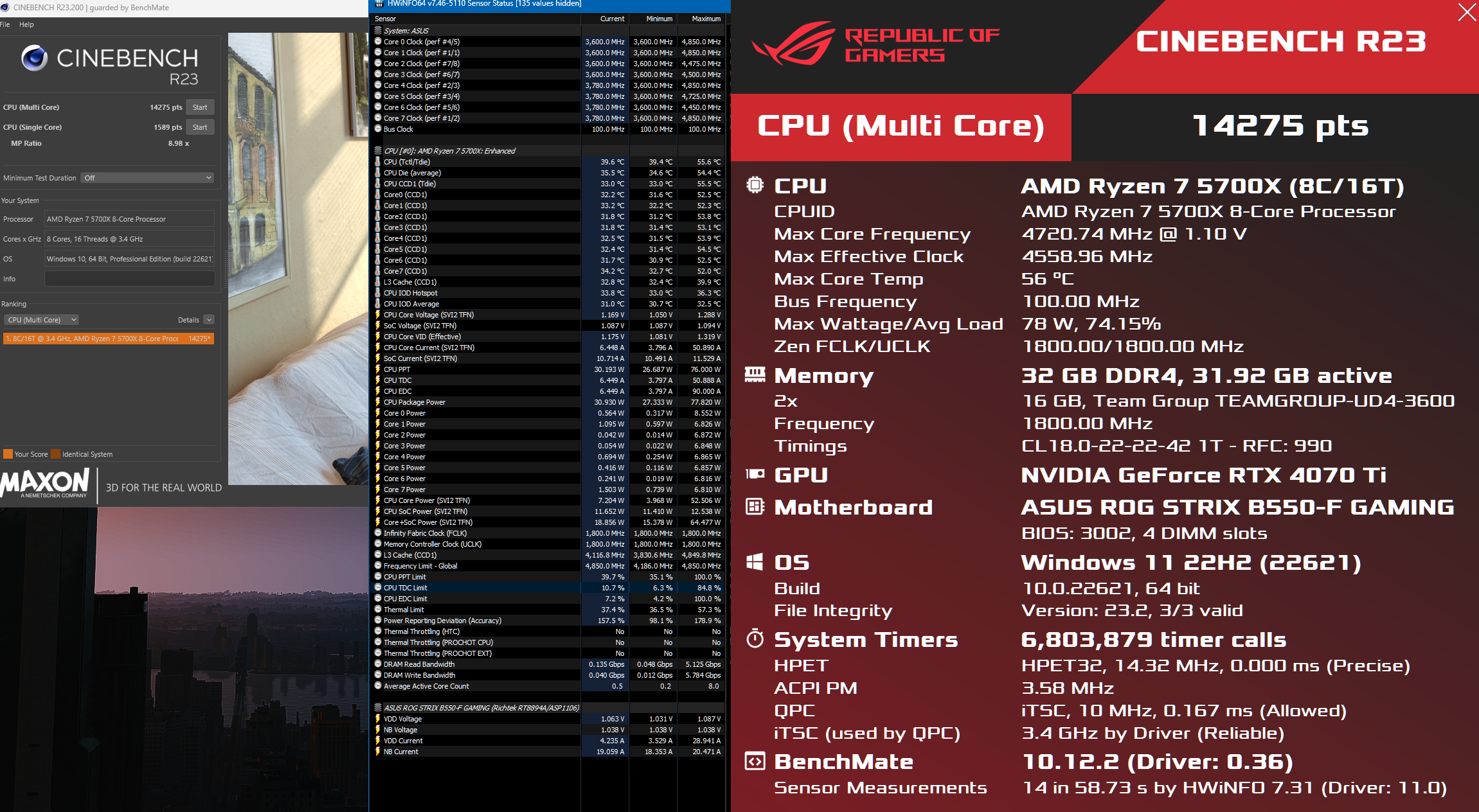Click the icon of Infinity Fabric Clock (FCLK)
This screenshot has height=812, width=1479.
tap(378, 533)
